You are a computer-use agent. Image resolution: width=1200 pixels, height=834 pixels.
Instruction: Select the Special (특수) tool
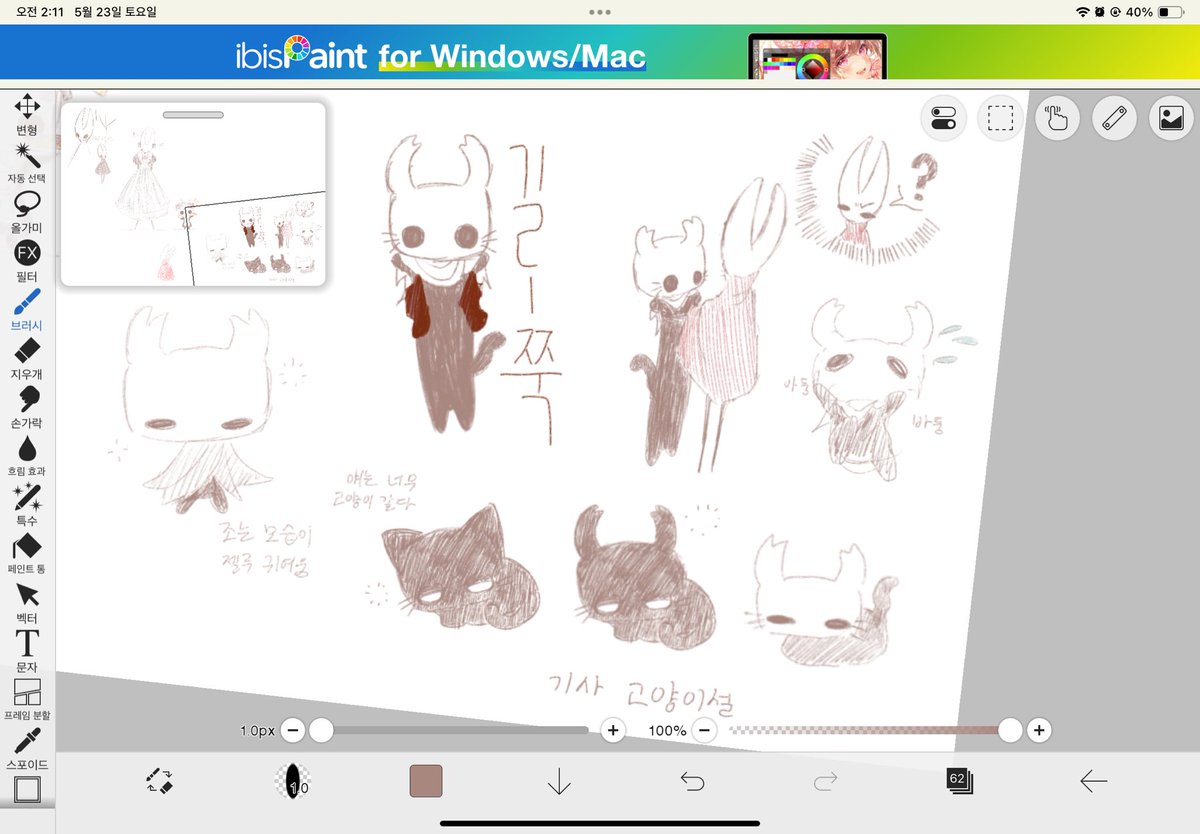(x=27, y=504)
